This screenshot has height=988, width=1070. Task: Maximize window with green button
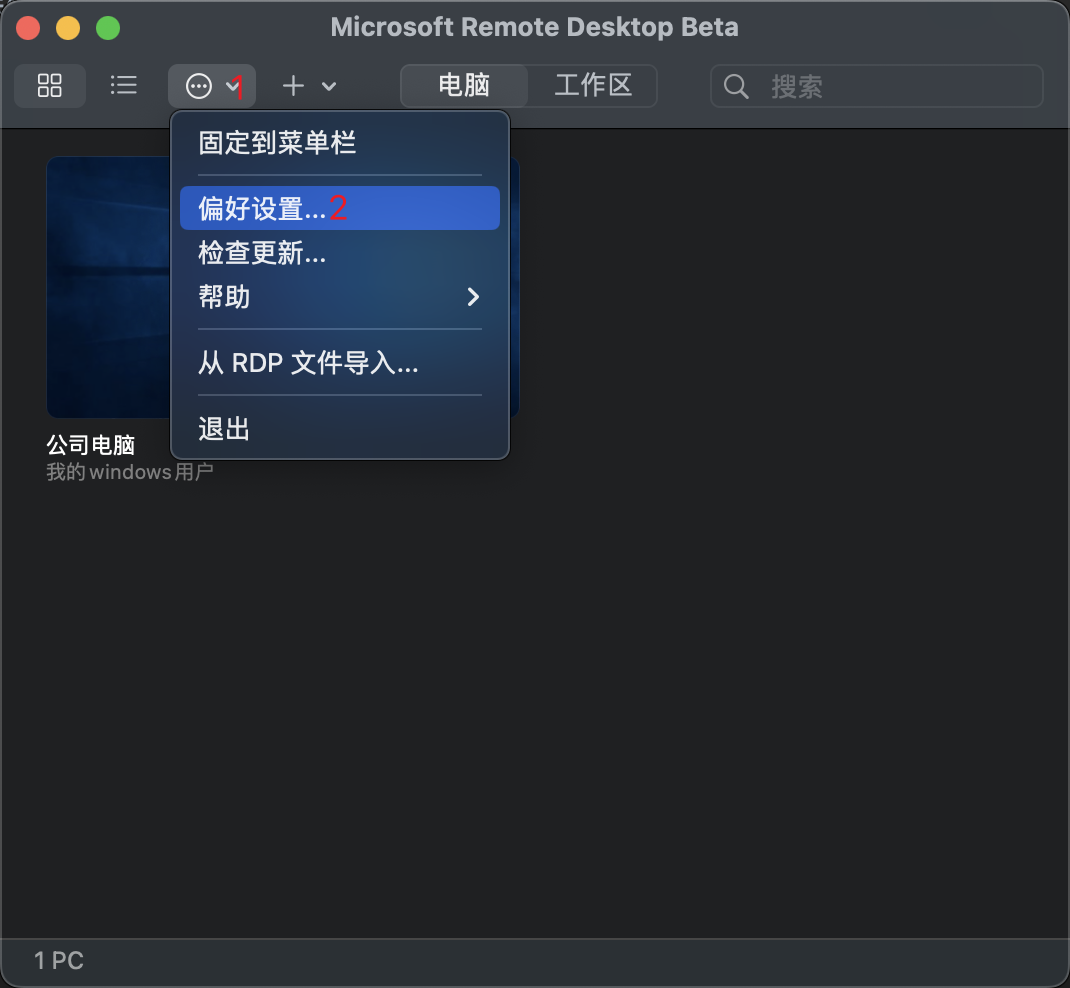[x=108, y=28]
